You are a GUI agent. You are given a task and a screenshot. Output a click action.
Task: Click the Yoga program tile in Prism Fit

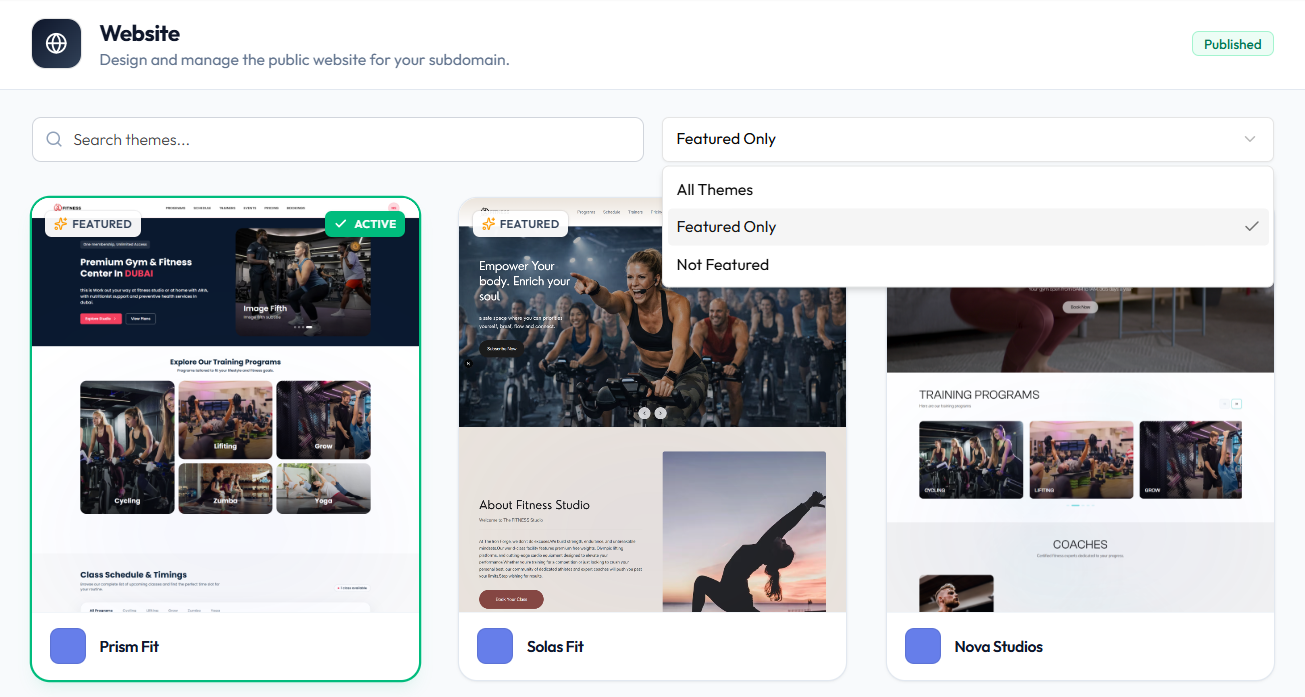click(323, 488)
